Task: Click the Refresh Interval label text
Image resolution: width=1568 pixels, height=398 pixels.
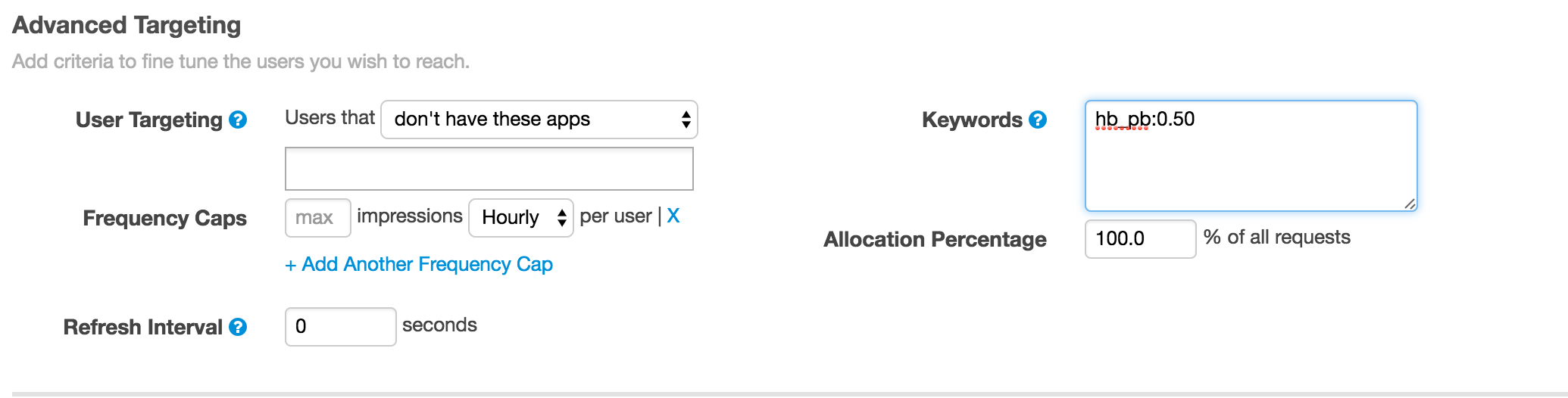Action: tap(142, 327)
